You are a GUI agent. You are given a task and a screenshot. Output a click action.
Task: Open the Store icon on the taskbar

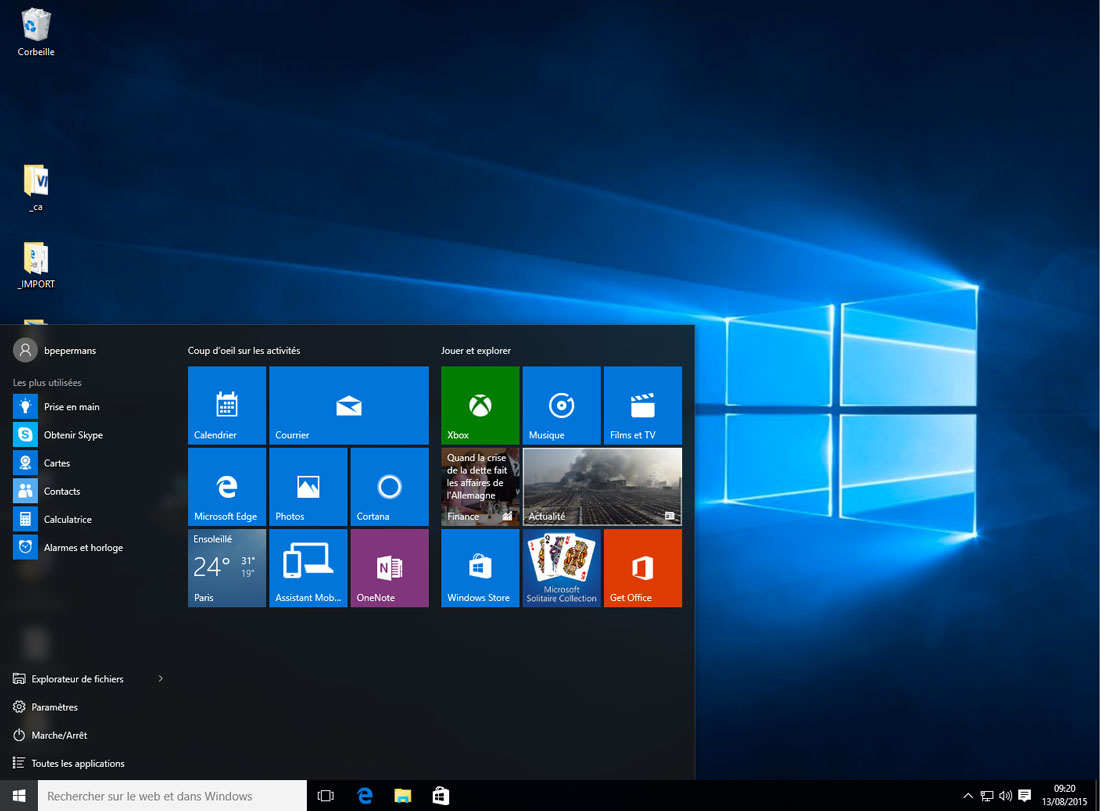tap(441, 796)
